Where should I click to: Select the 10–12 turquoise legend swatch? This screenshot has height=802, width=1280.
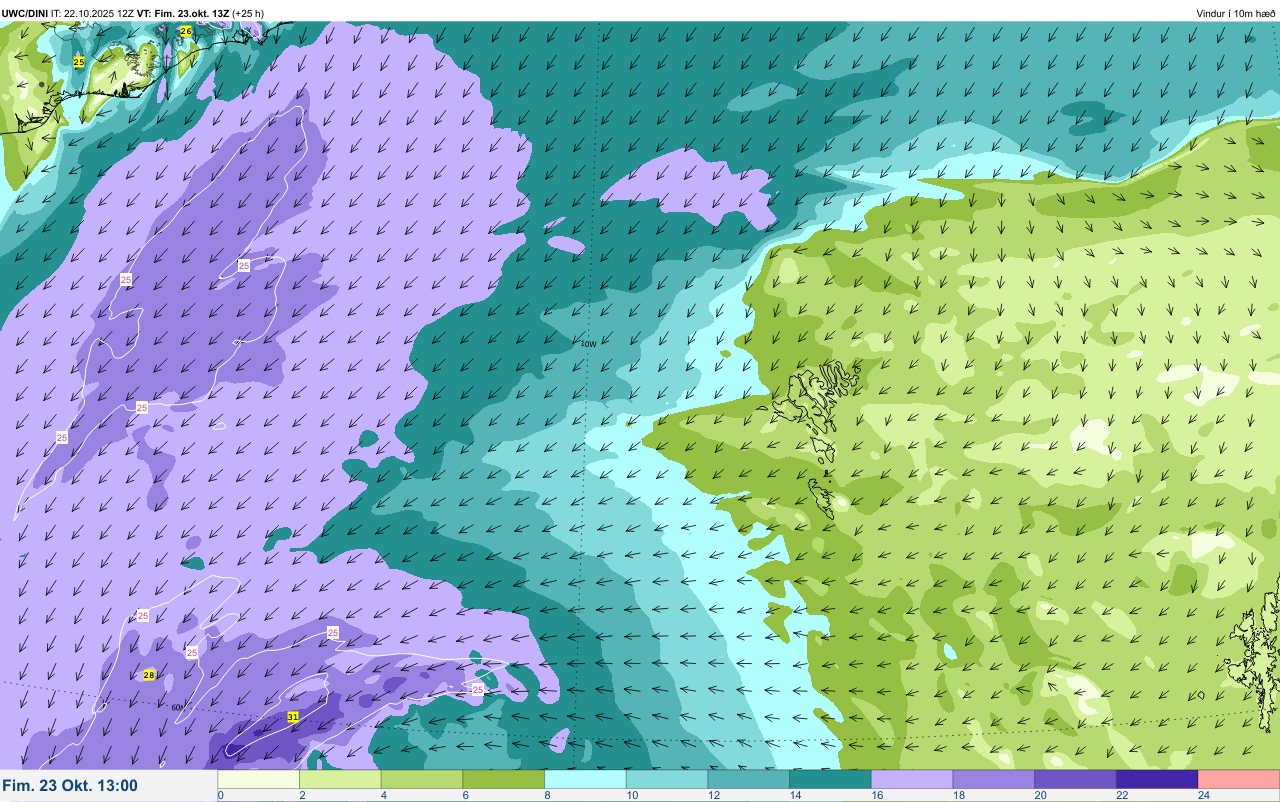[667, 779]
